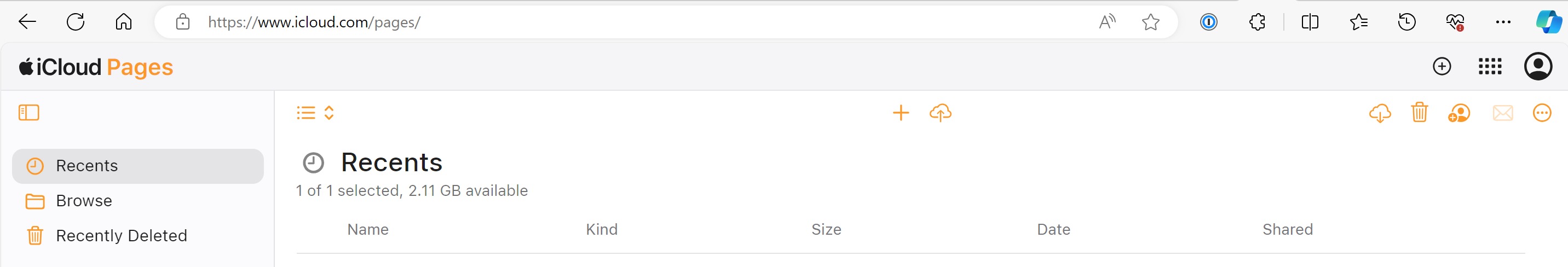Open the iCloud apps grid launcher
The image size is (1568, 267).
tap(1490, 66)
